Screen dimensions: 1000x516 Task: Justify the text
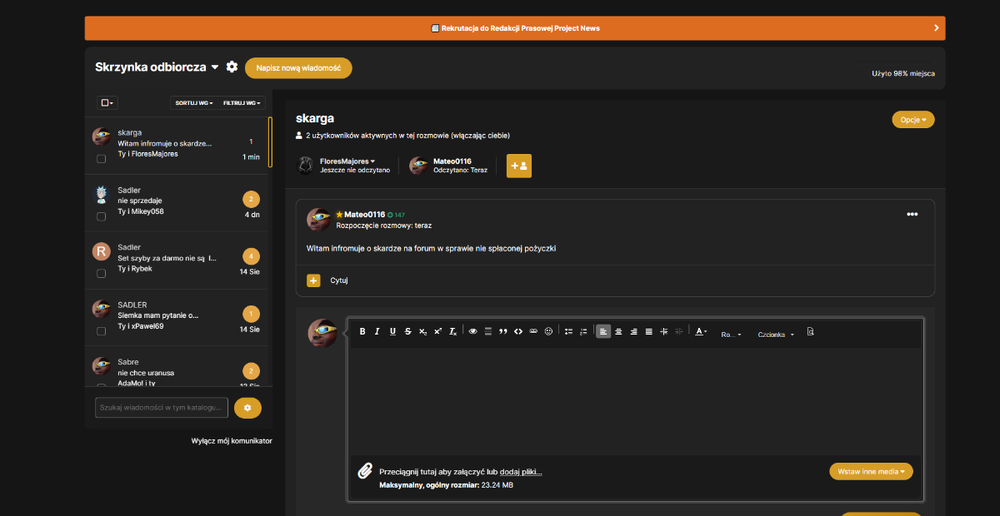pos(649,332)
